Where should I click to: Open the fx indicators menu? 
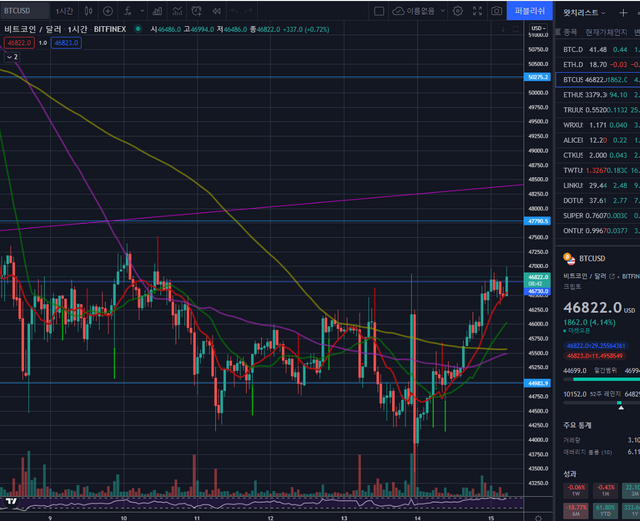click(x=128, y=11)
